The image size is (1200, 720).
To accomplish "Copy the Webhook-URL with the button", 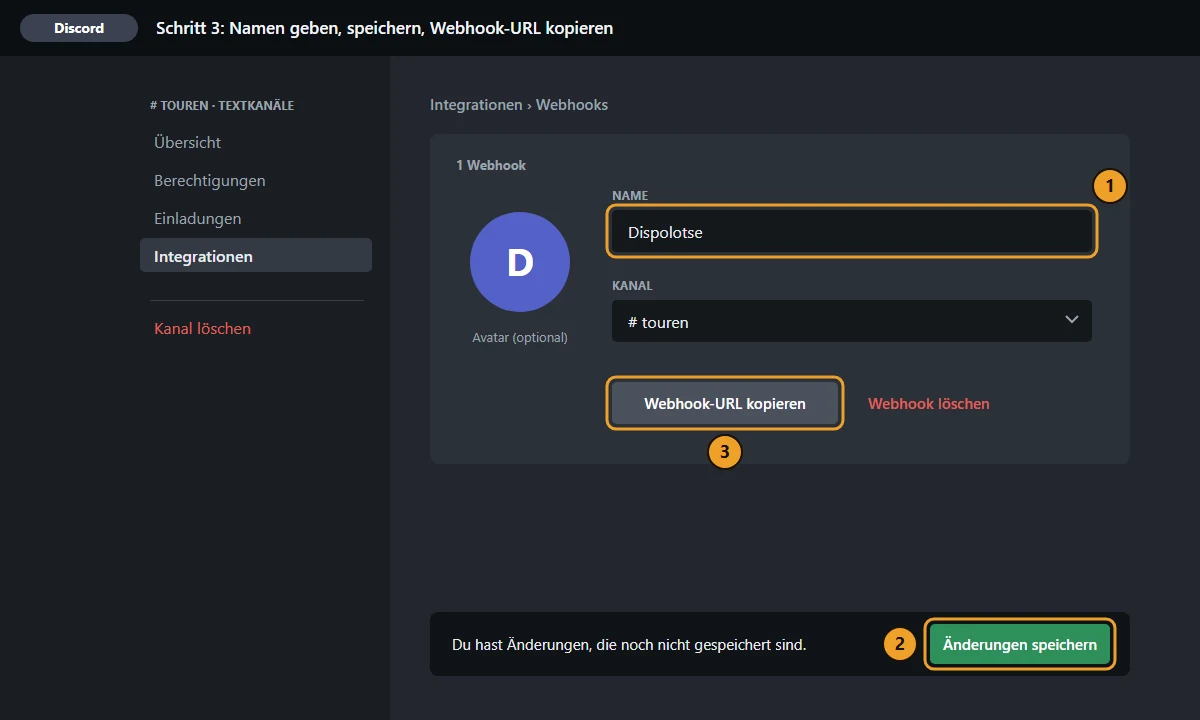I will pyautogui.click(x=725, y=404).
